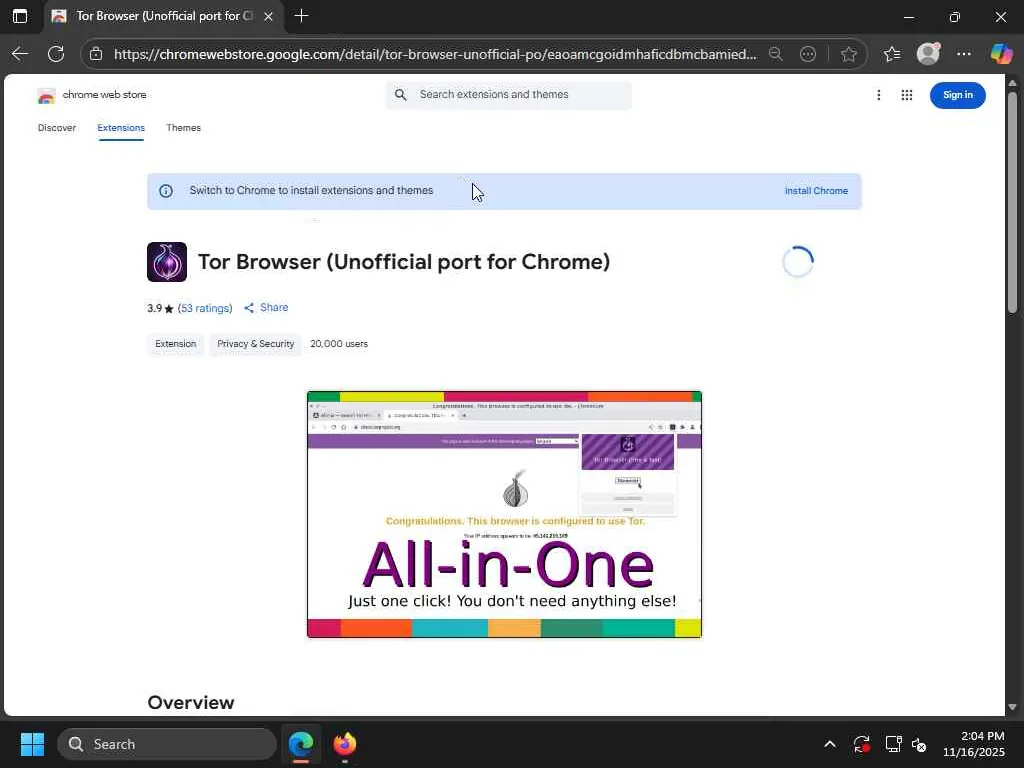Close the Tor Browser tab

[268, 16]
